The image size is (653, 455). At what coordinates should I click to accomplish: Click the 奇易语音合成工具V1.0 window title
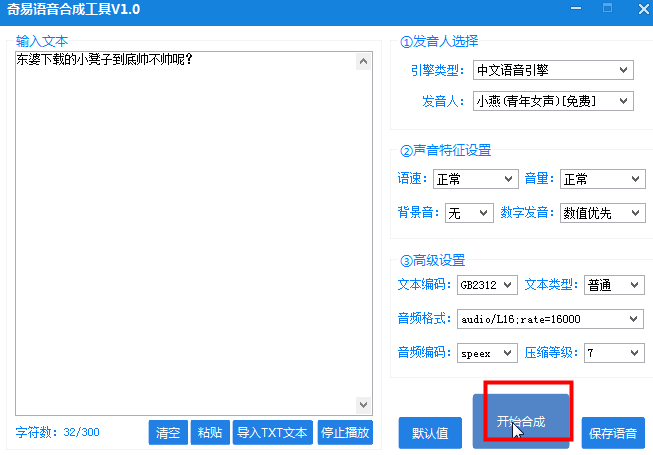tap(74, 9)
